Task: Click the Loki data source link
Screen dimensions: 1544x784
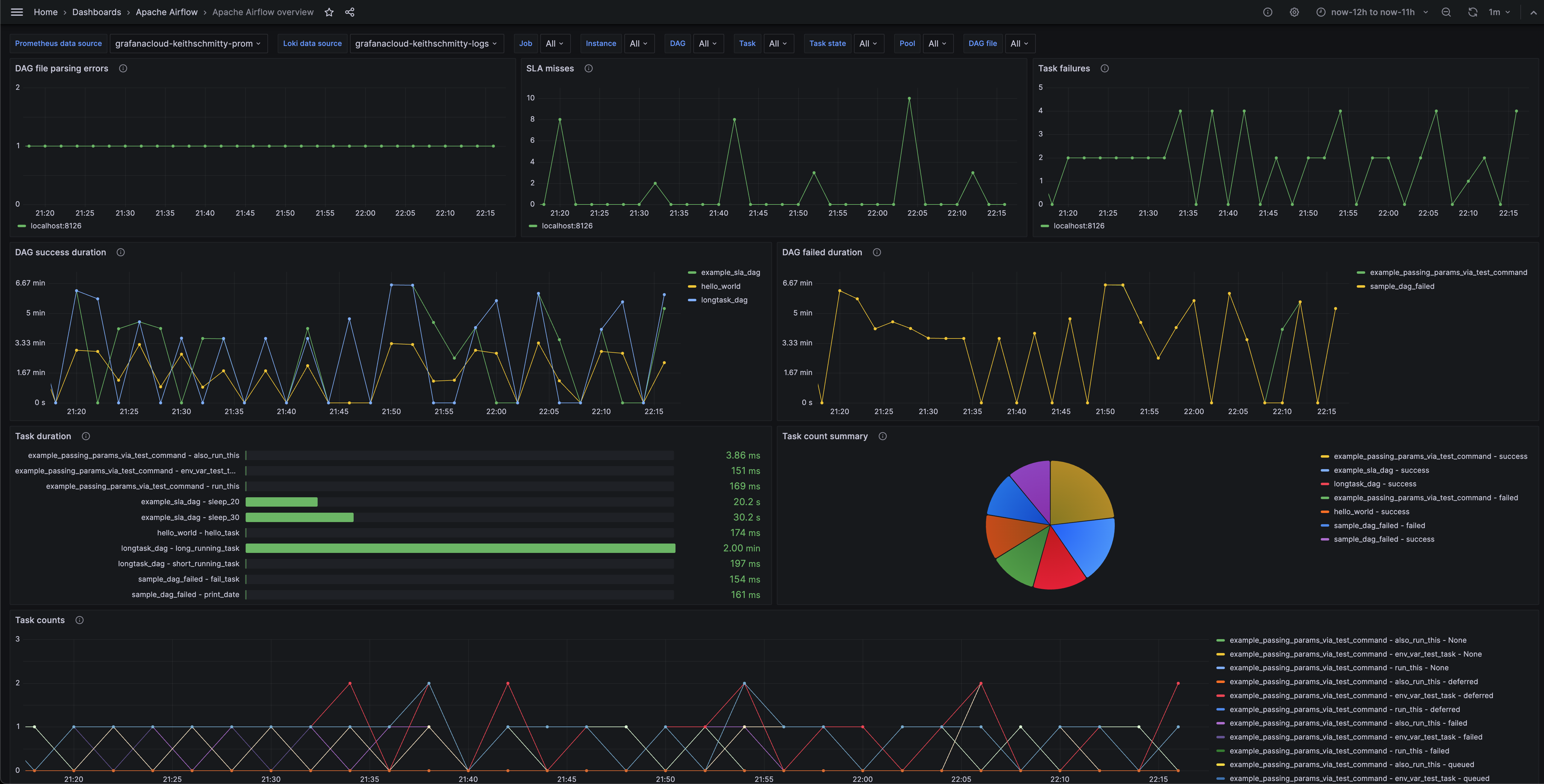Action: tap(312, 43)
